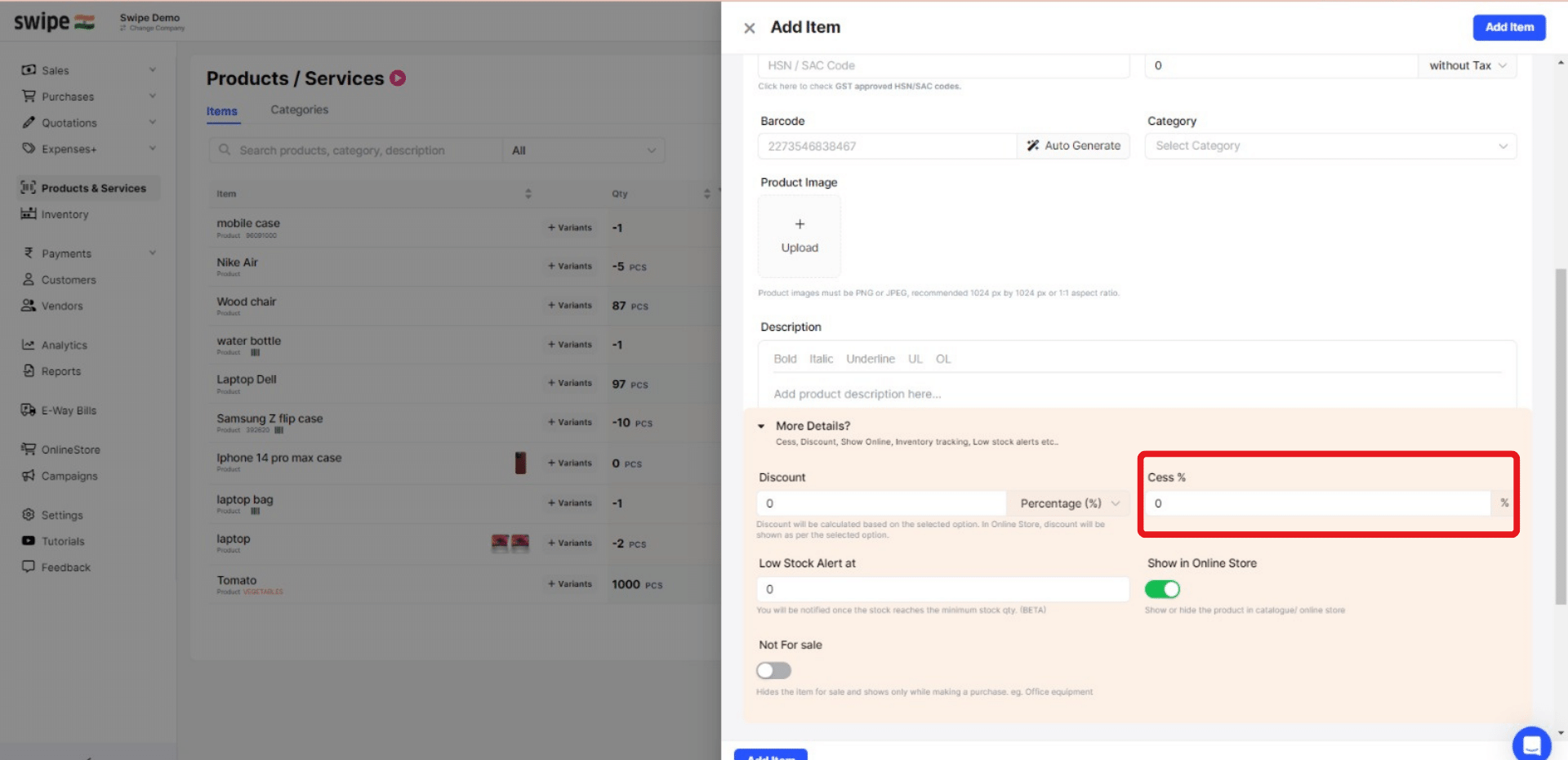The image size is (1568, 760).
Task: Insert unordered list with UL
Action: pyautogui.click(x=915, y=359)
